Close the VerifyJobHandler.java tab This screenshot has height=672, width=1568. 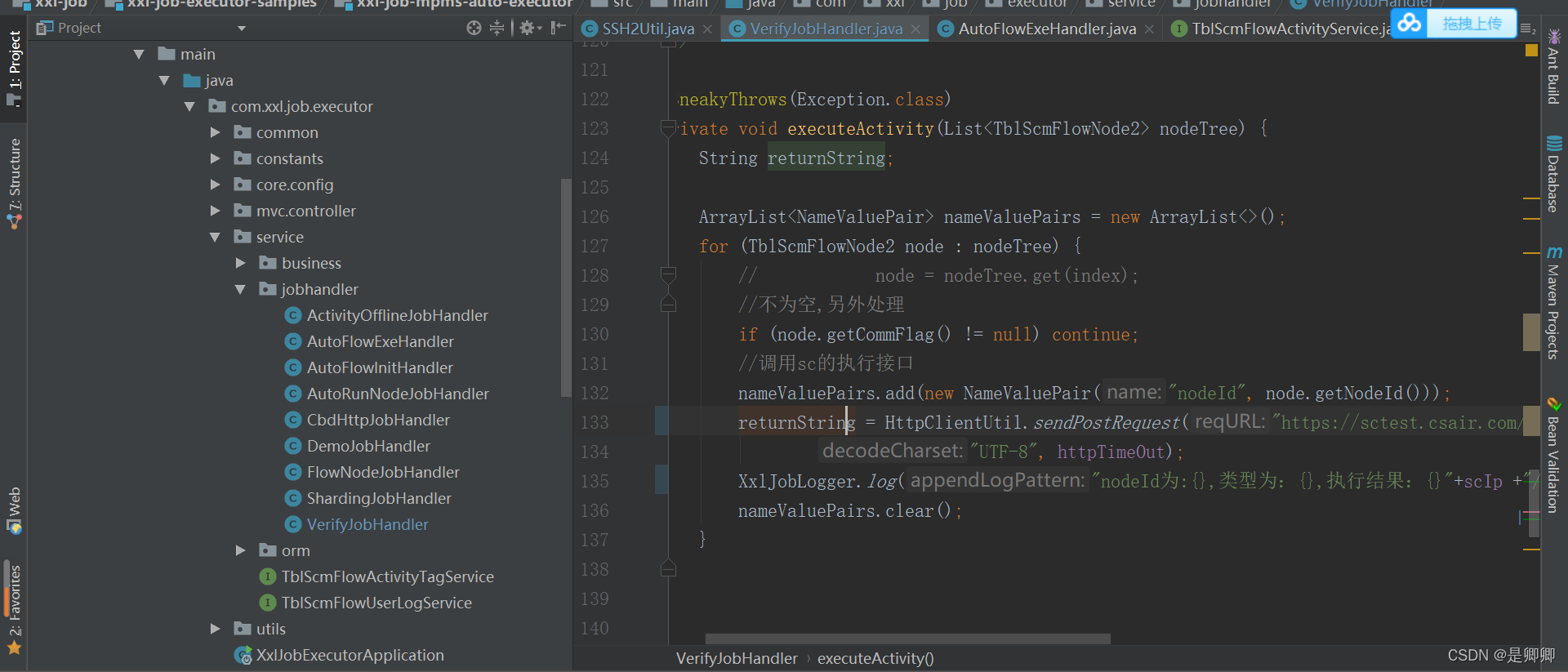tap(915, 29)
